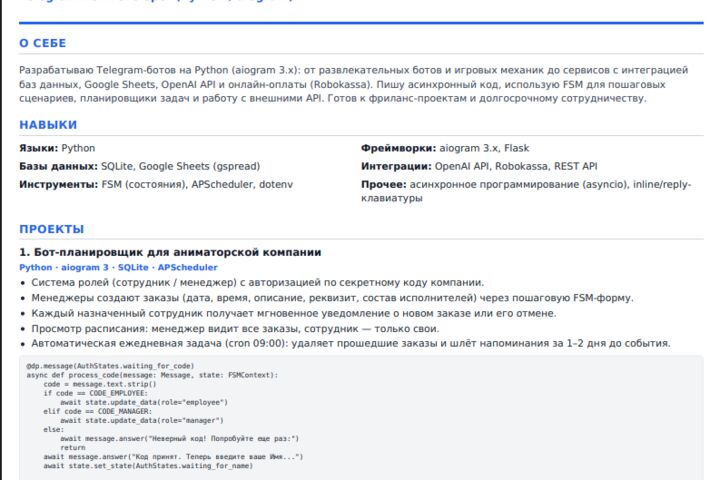Click code line 'code = message.text.strip()'
This screenshot has width=720, height=480.
click(100, 384)
